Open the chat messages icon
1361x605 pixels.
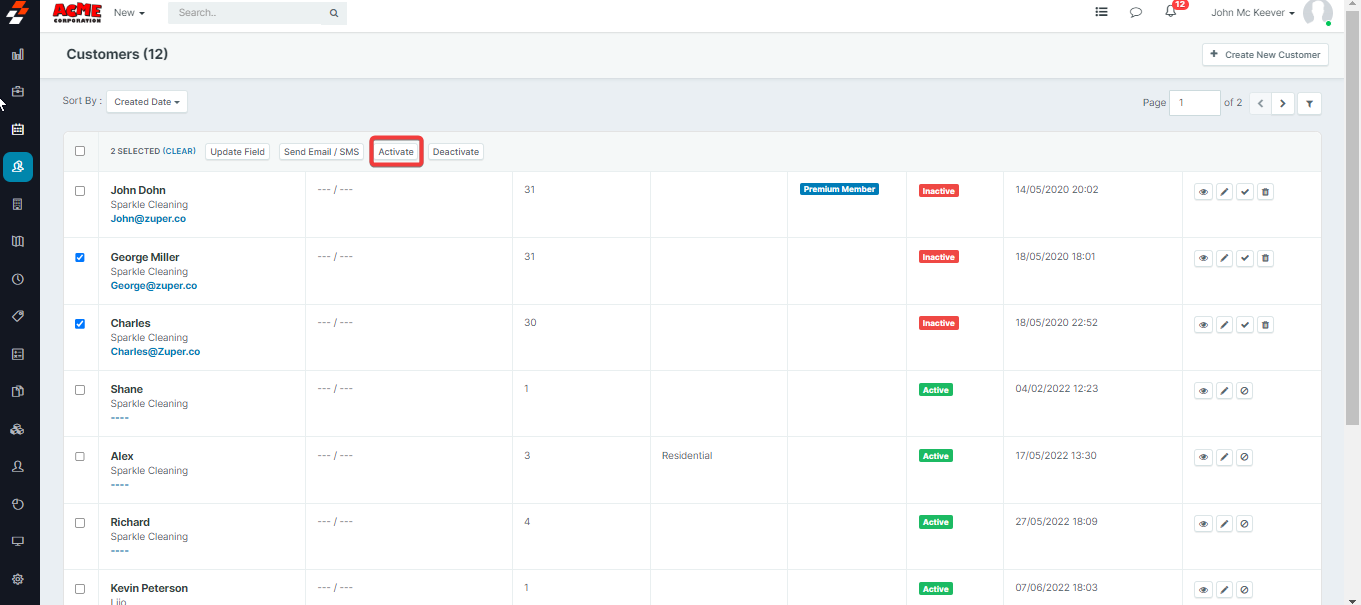coord(1136,13)
